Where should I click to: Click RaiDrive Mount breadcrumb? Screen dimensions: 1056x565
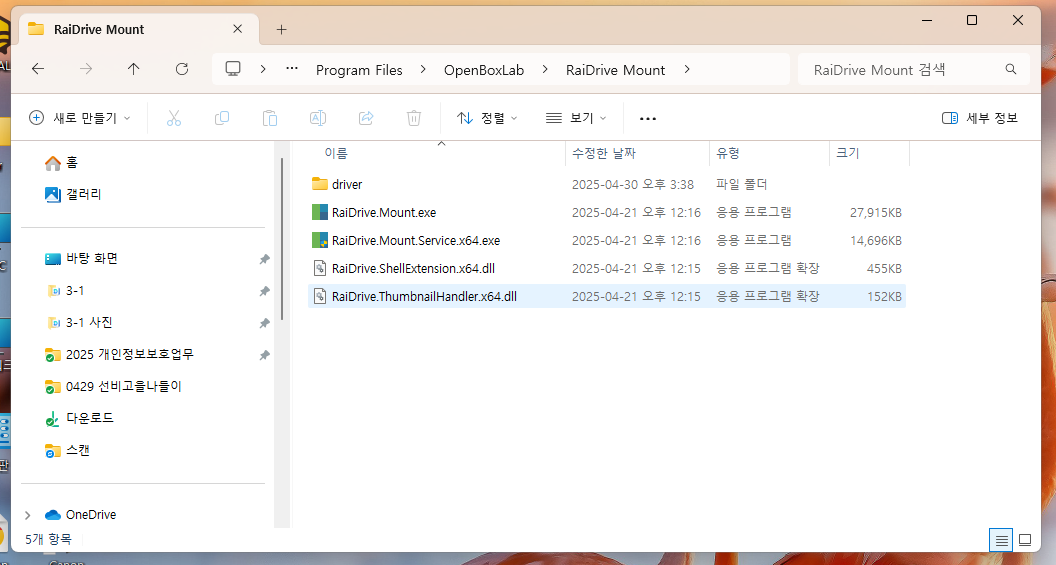pos(616,70)
